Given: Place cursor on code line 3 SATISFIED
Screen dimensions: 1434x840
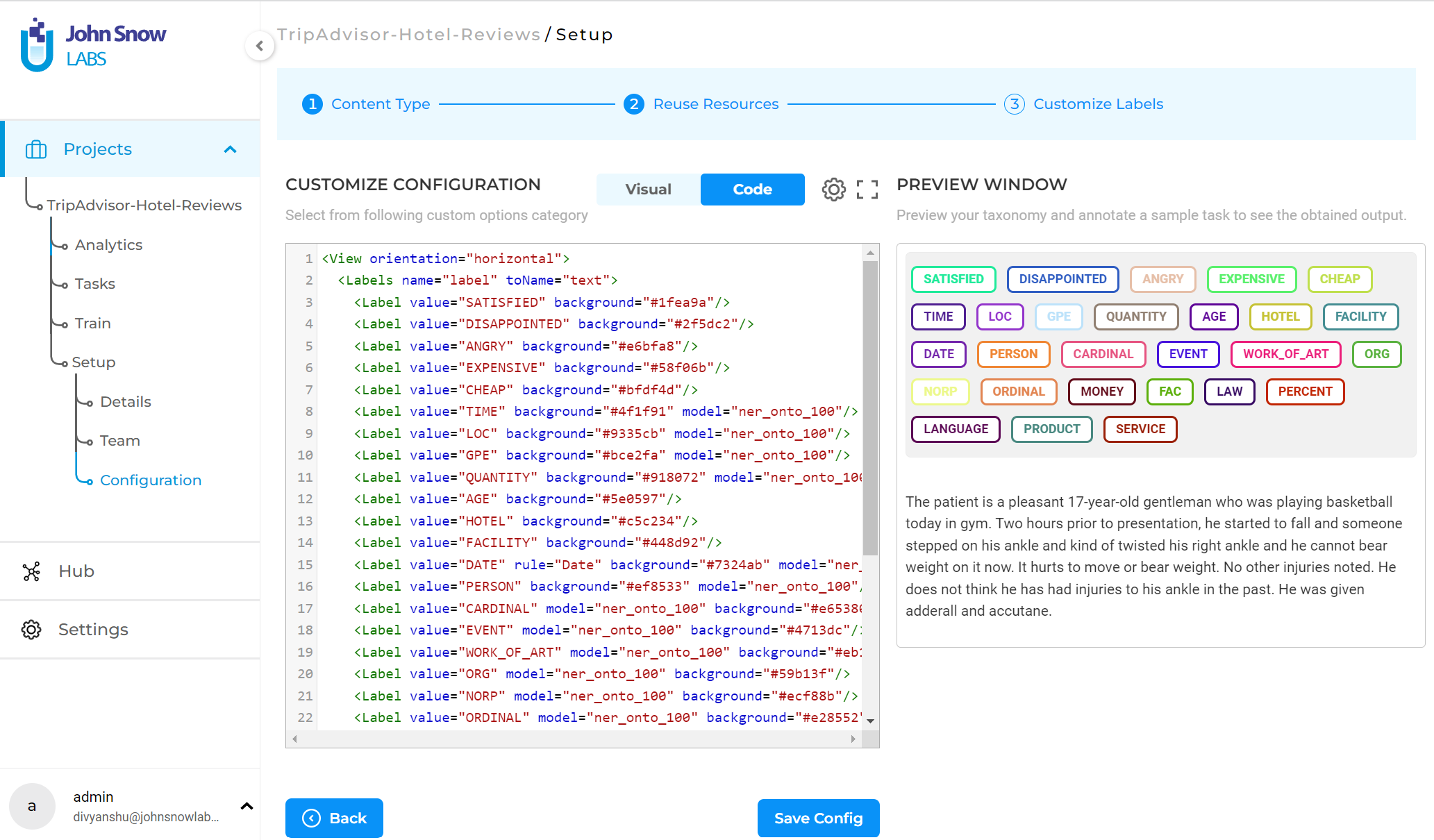Looking at the screenshot, I should [542, 303].
